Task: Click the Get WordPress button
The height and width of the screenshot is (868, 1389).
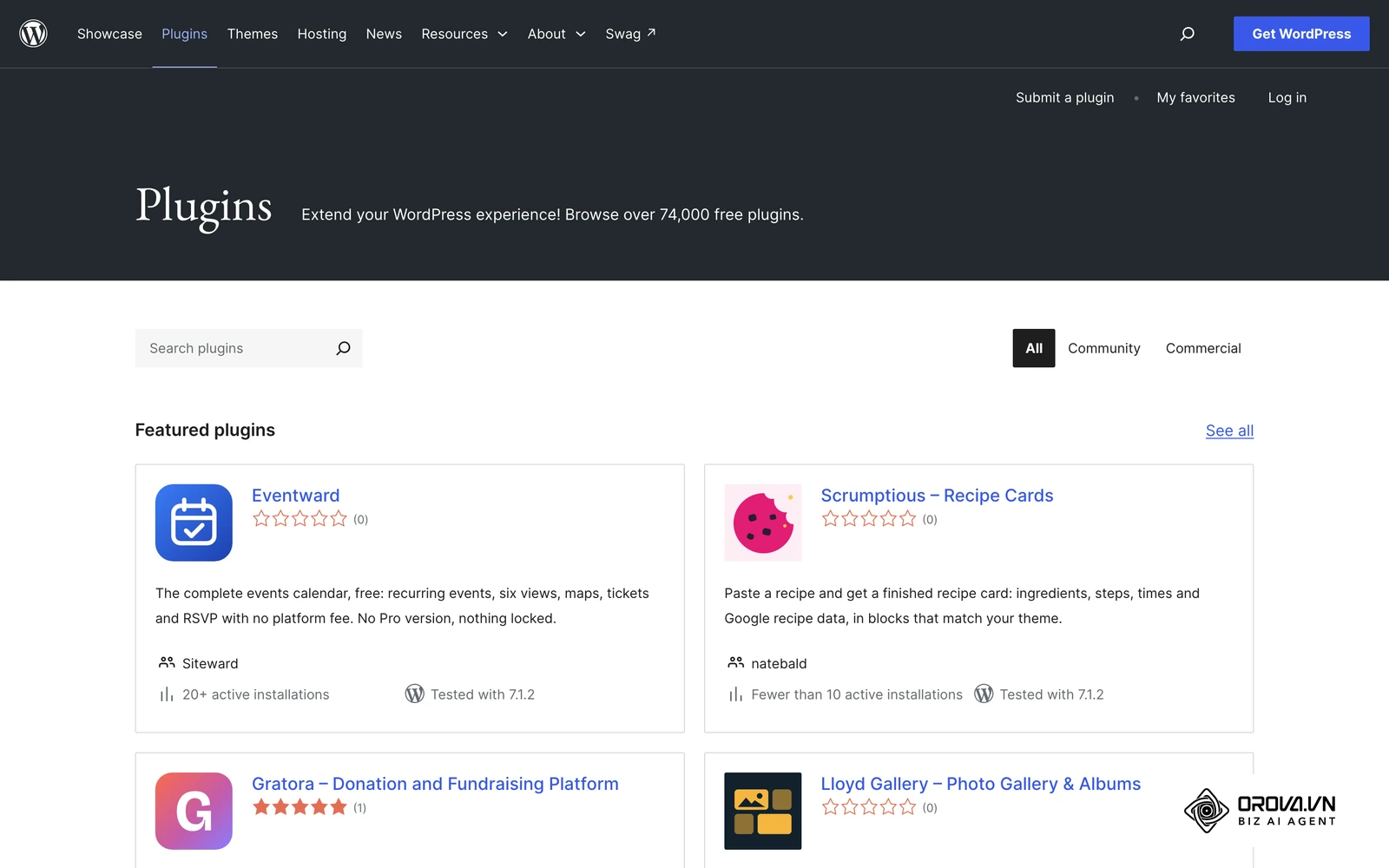Action: point(1301,34)
